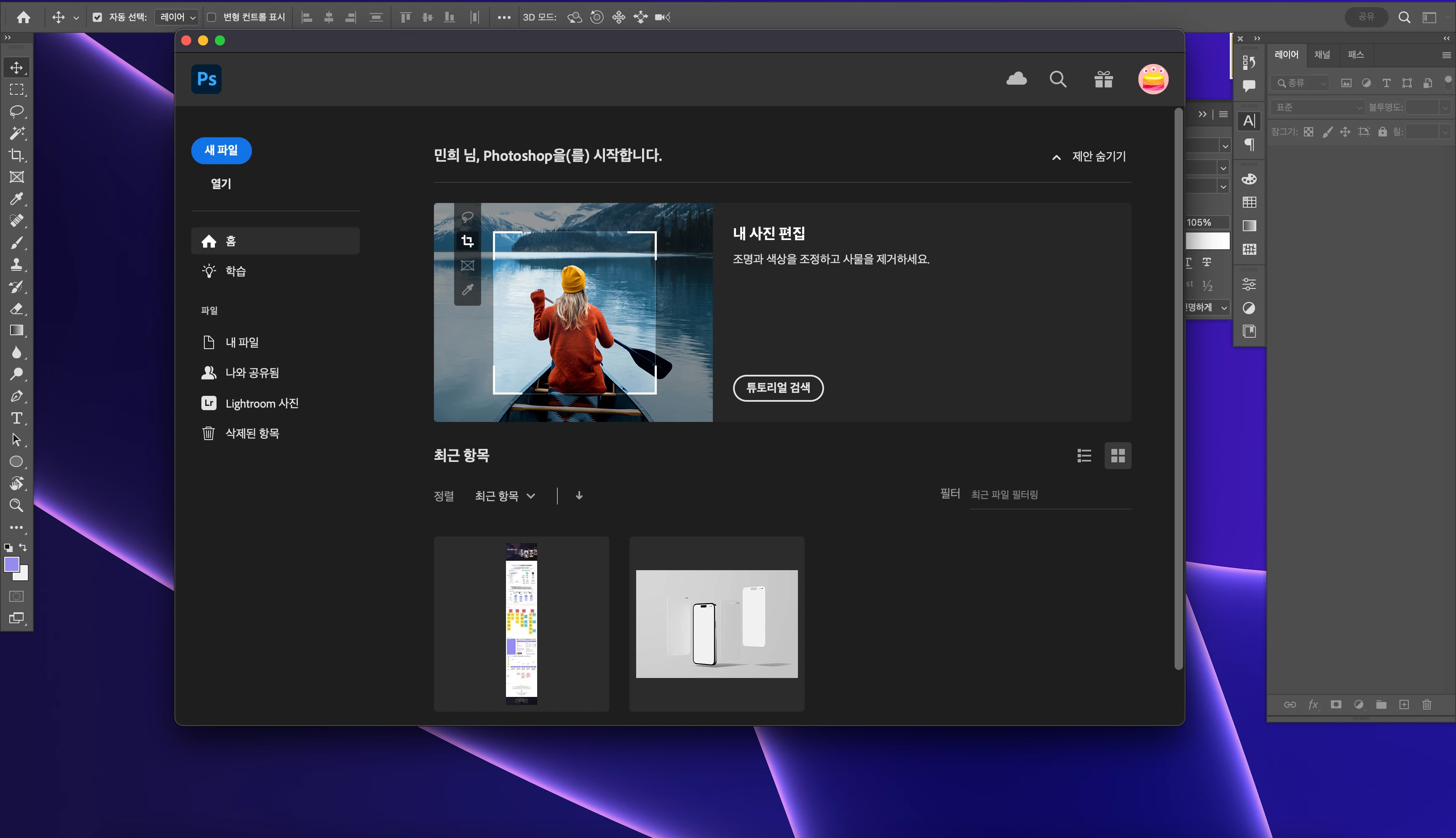Click the 튜토리얼 검색 button
Viewport: 1456px width, 838px height.
778,388
